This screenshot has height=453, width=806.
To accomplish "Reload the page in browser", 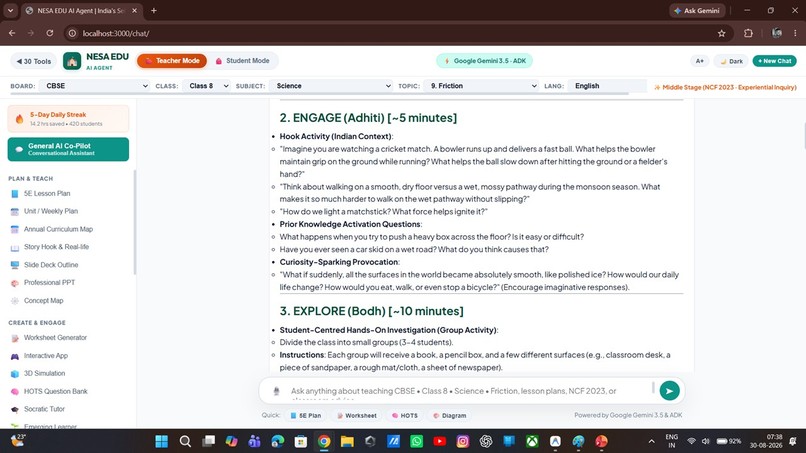I will (x=50, y=33).
